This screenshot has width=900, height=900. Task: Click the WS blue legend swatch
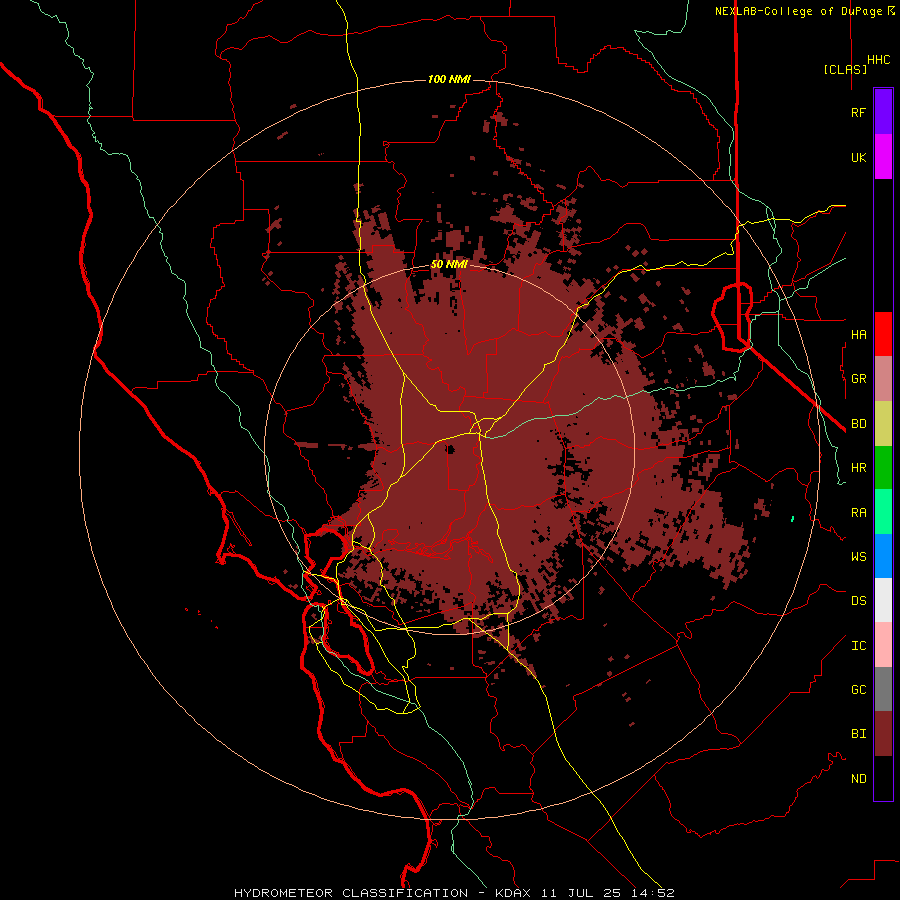point(883,556)
